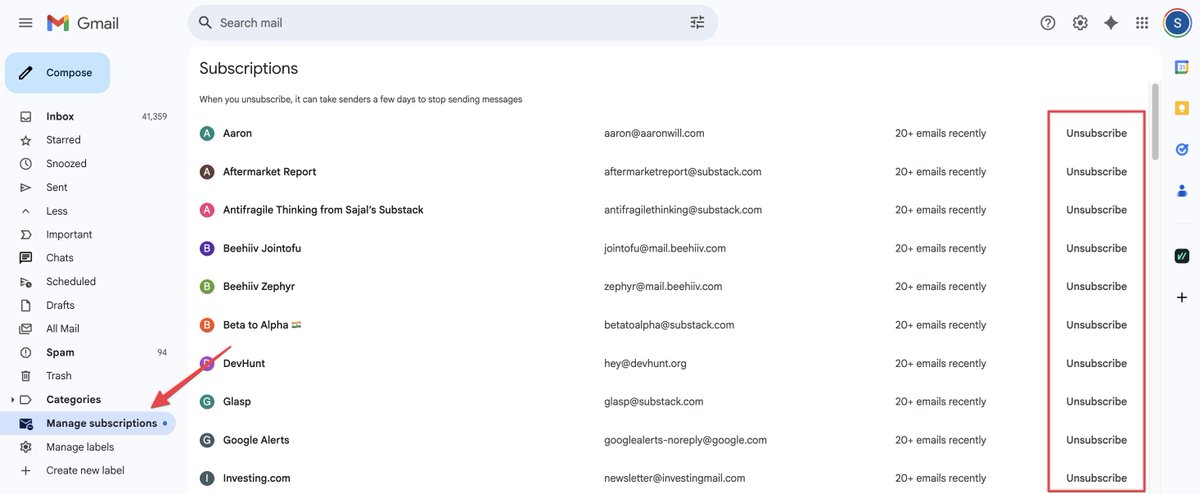Screen dimensions: 1200x494
Task: Unsubscribe from Beehiiv Zephyr
Action: click(x=1096, y=286)
